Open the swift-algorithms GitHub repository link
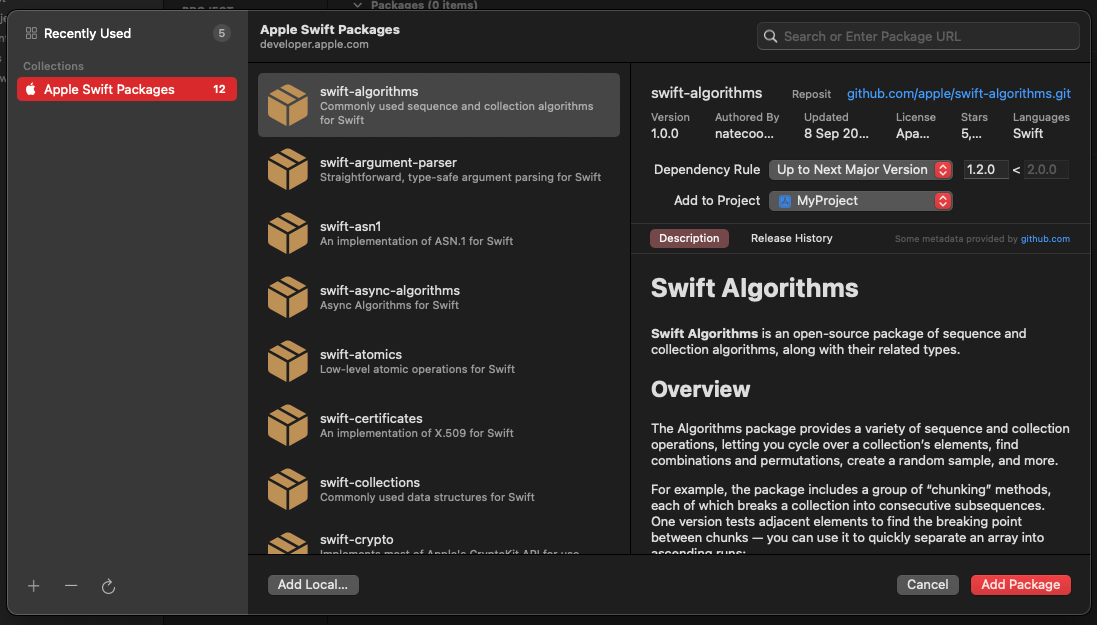This screenshot has width=1097, height=625. coord(958,93)
